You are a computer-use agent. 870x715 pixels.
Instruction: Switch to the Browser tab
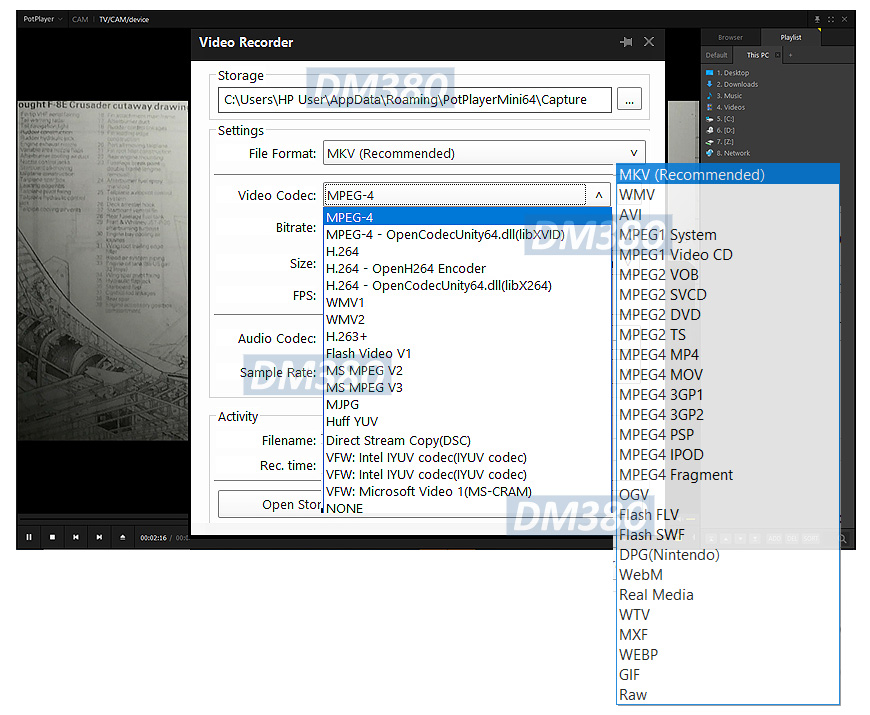tap(731, 37)
